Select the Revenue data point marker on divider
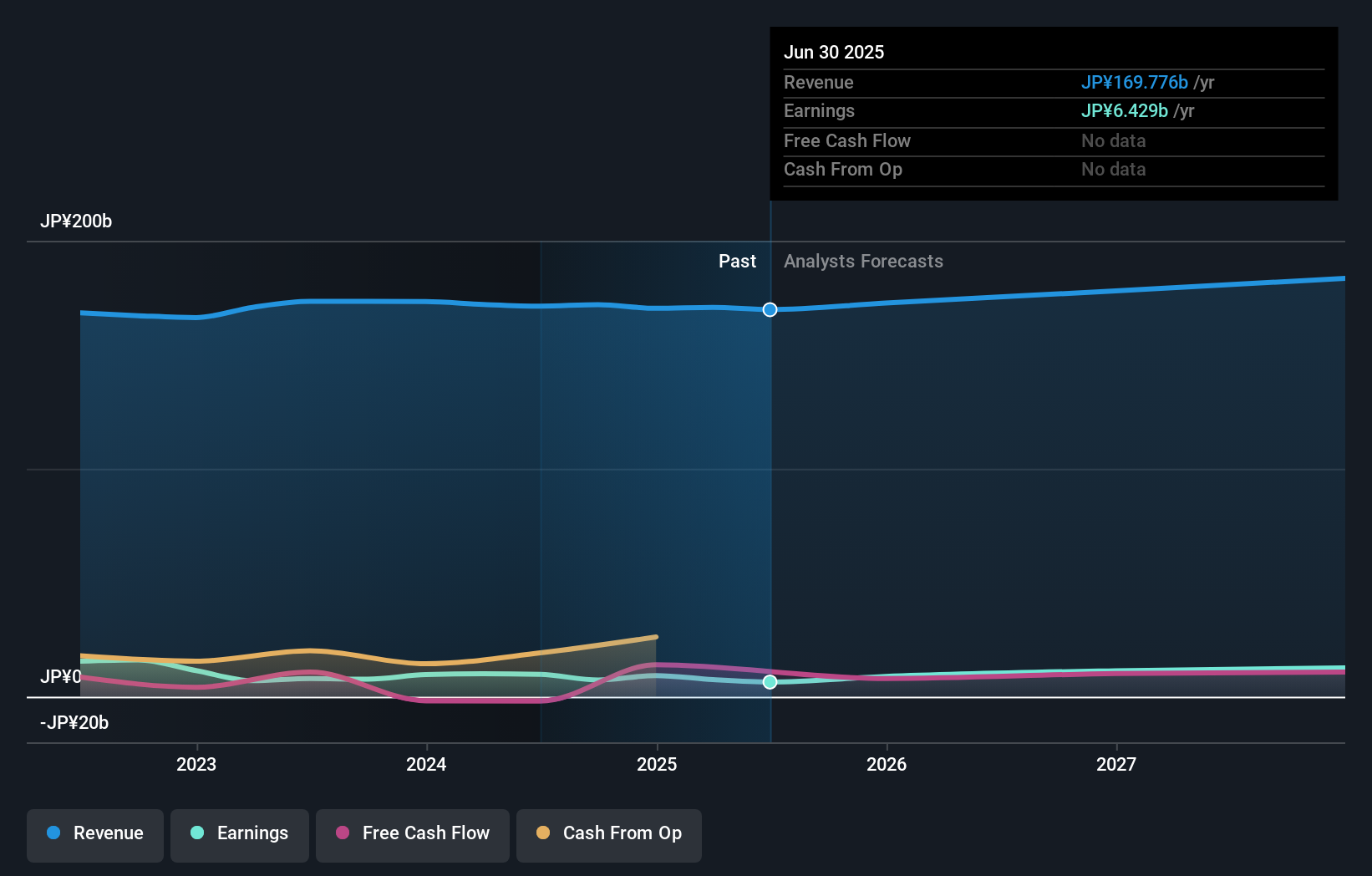The width and height of the screenshot is (1372, 876). pos(770,309)
